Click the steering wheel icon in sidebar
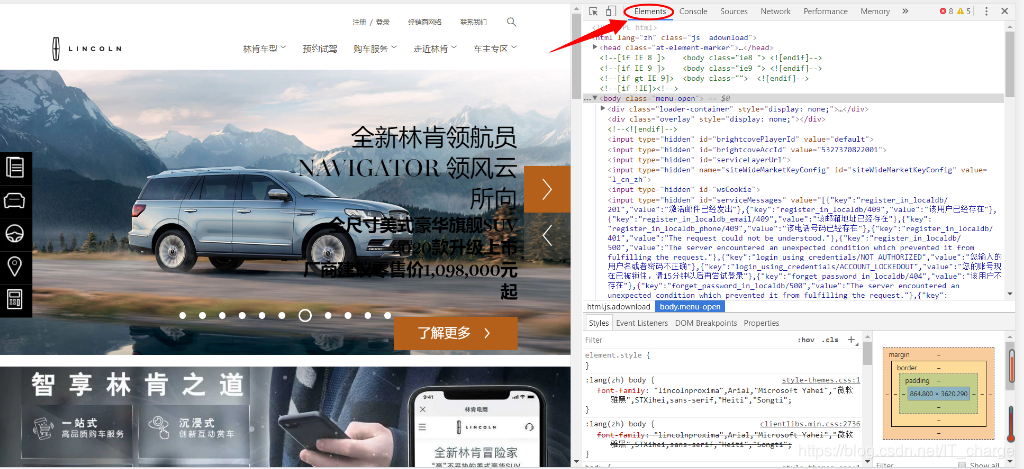 pyautogui.click(x=14, y=234)
